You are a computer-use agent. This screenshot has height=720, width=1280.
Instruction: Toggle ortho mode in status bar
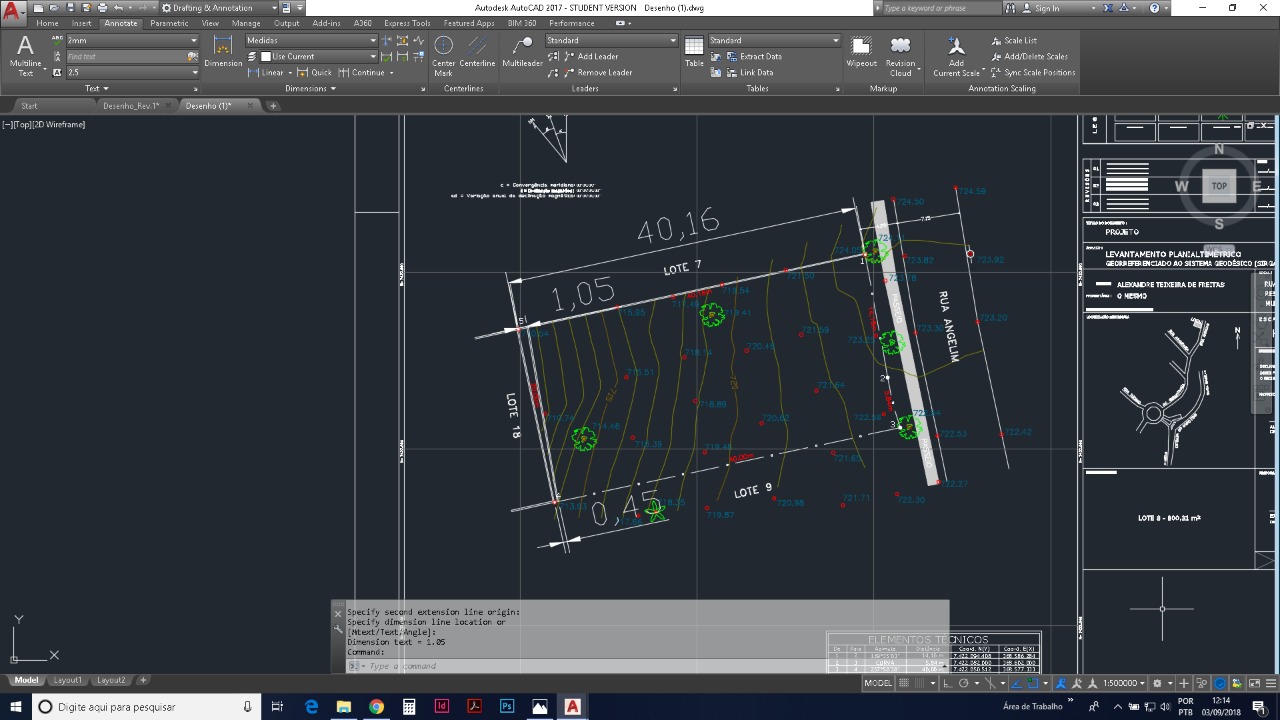[947, 683]
